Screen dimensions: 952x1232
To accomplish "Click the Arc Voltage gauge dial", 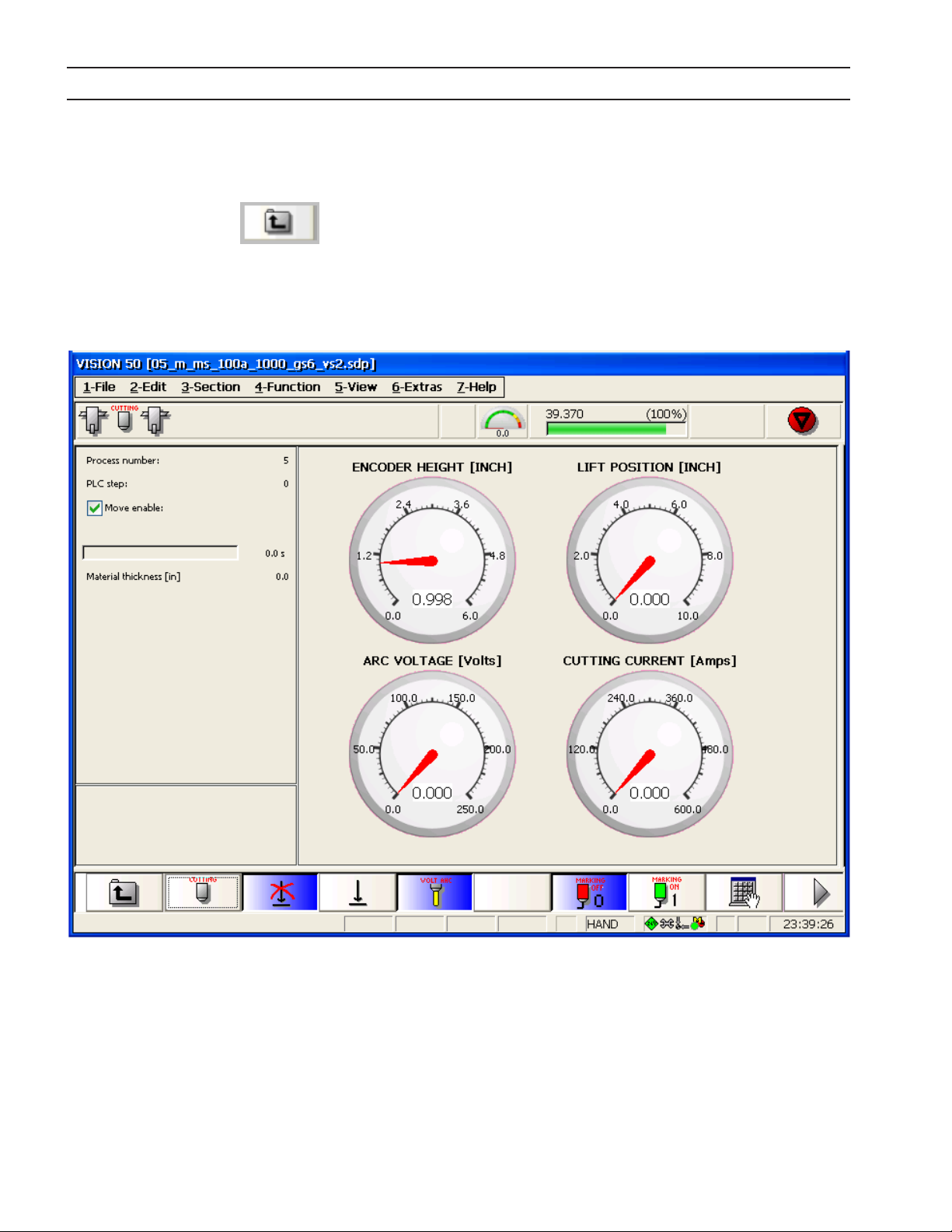I will tap(432, 754).
